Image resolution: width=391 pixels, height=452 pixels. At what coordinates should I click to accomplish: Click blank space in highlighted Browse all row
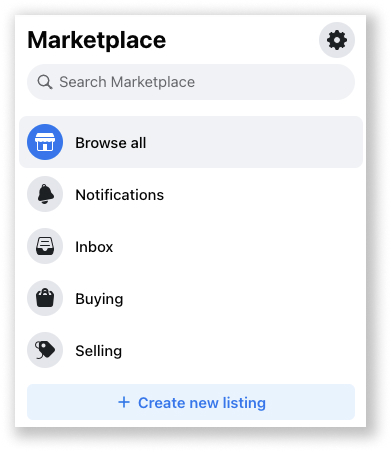253,142
